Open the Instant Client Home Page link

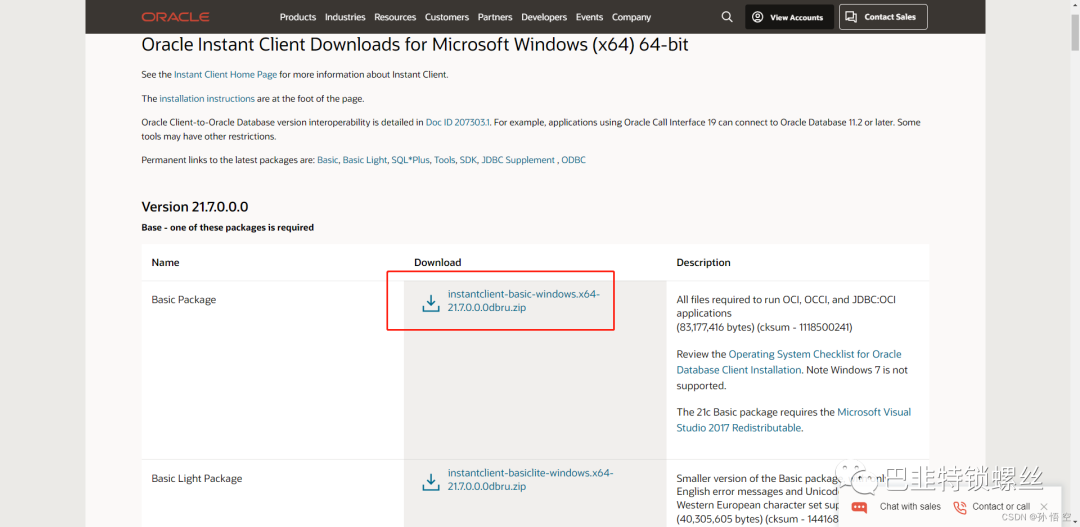225,75
